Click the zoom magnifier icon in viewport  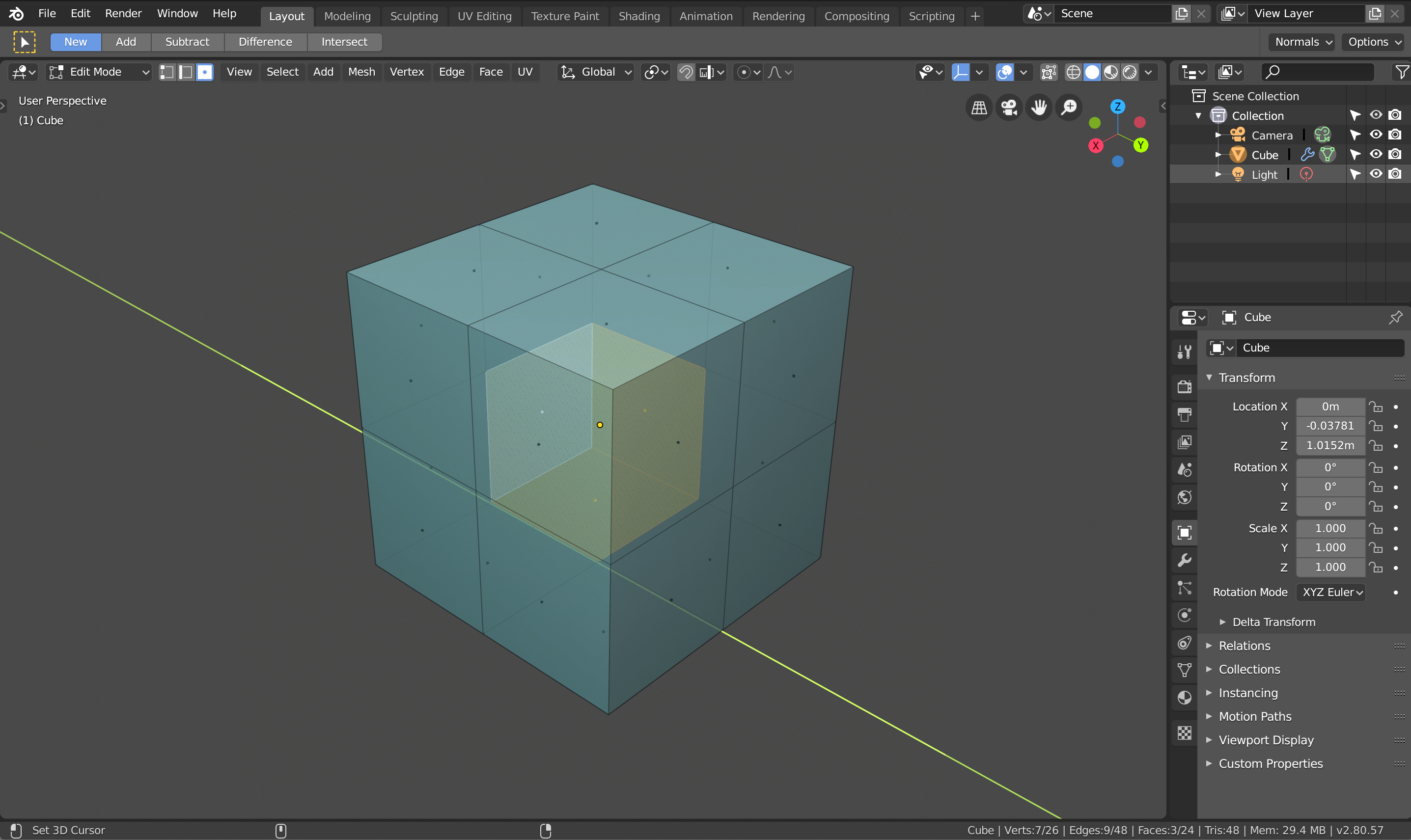[x=1069, y=107]
